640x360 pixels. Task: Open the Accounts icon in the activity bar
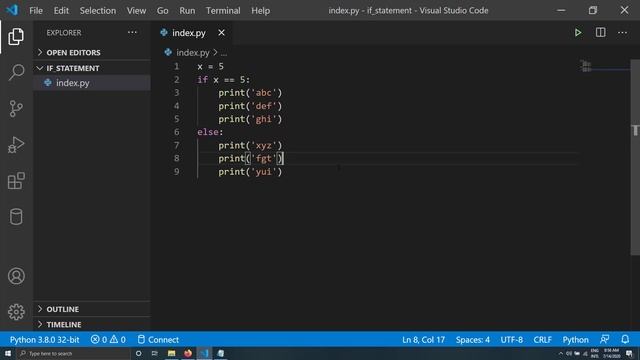click(16, 276)
